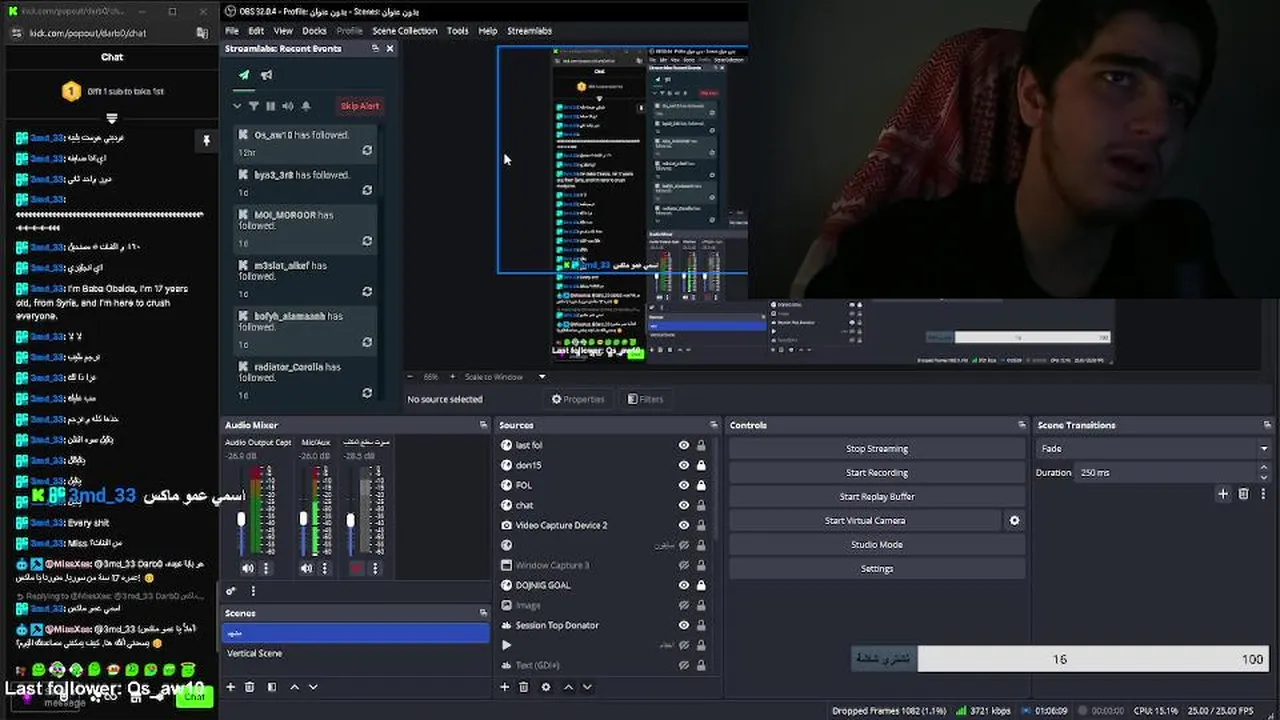Viewport: 1280px width, 720px height.
Task: Open the File menu in OBS
Action: [232, 31]
